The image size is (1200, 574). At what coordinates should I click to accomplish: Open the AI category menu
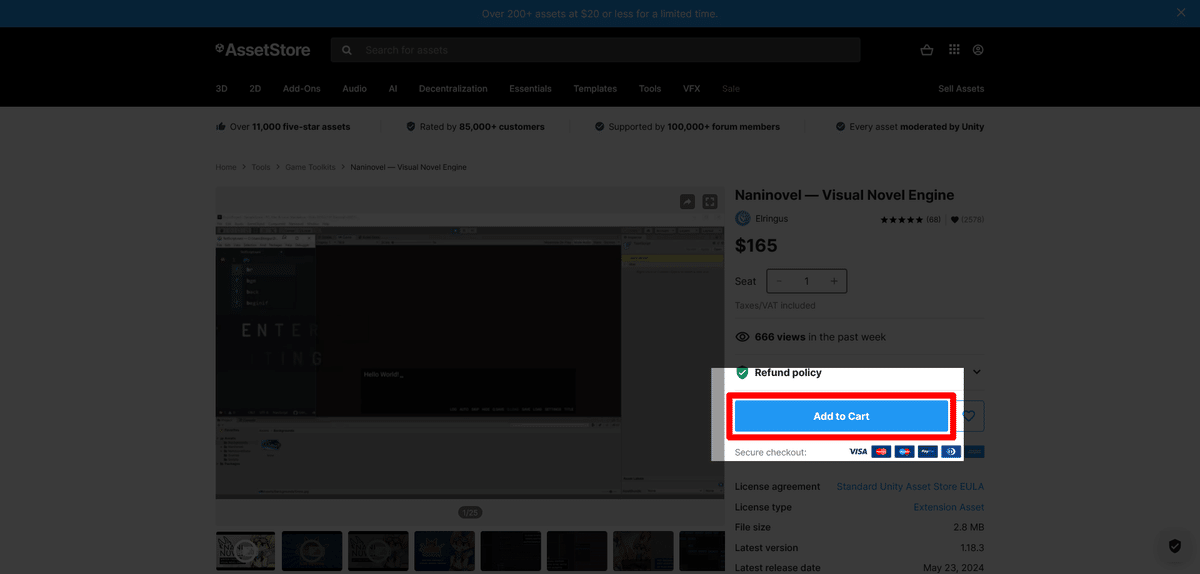[x=393, y=89]
